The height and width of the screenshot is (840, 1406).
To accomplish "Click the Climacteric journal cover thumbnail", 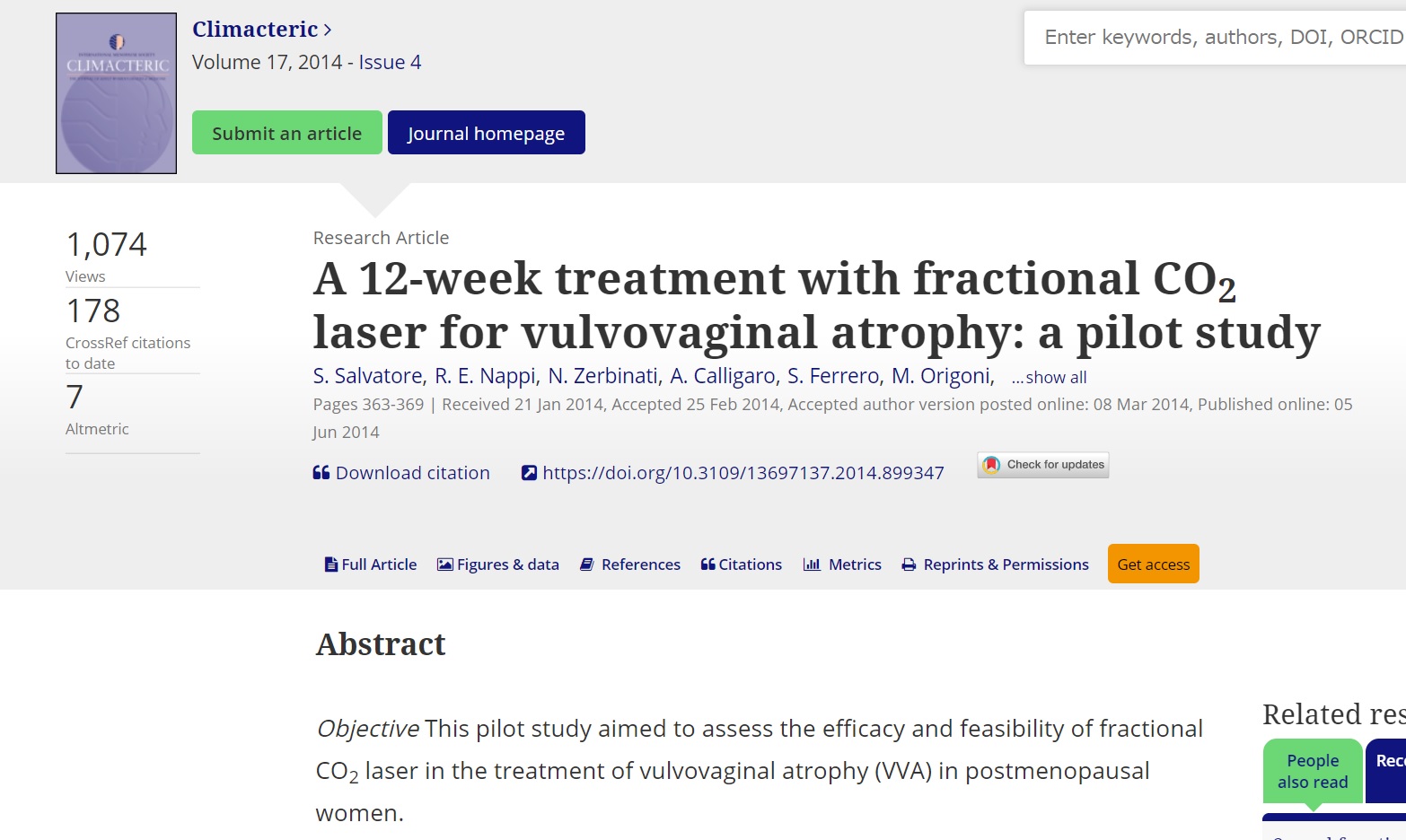I will coord(116,93).
